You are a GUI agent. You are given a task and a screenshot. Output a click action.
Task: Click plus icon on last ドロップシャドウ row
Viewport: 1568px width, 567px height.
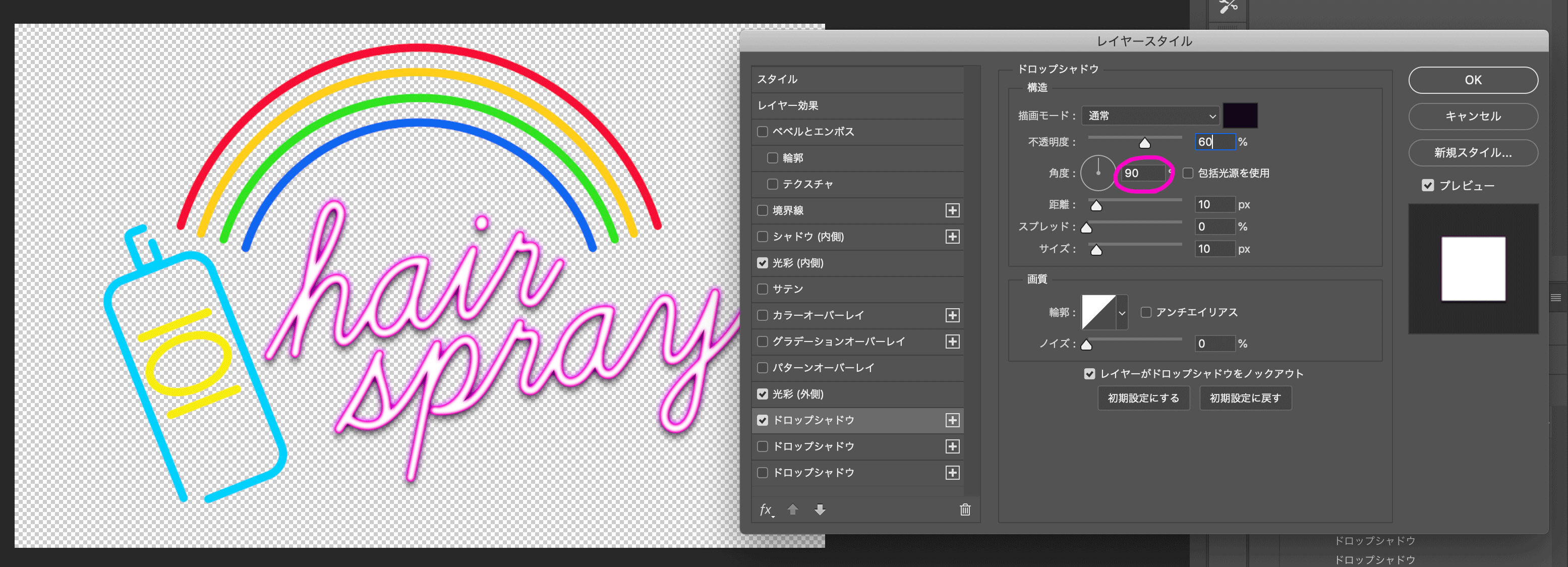point(953,473)
